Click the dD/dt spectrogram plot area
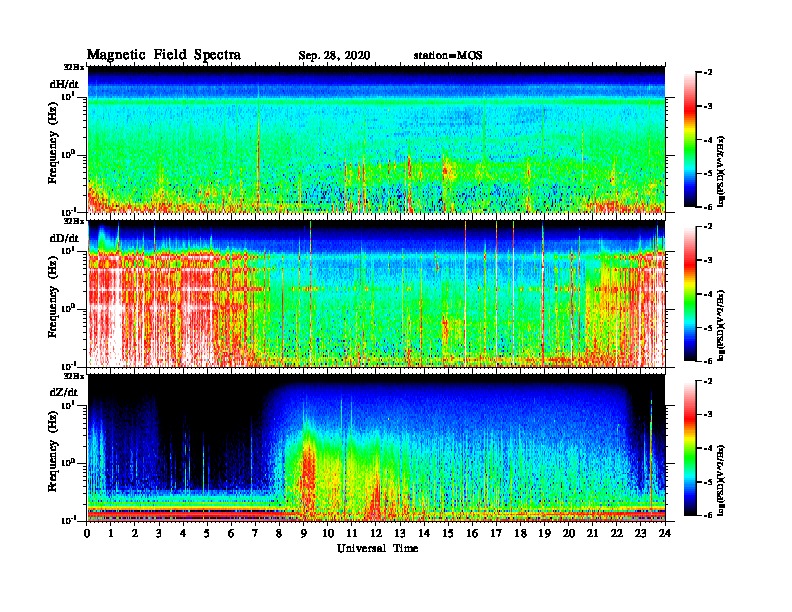The height and width of the screenshot is (612, 792). tap(376, 294)
